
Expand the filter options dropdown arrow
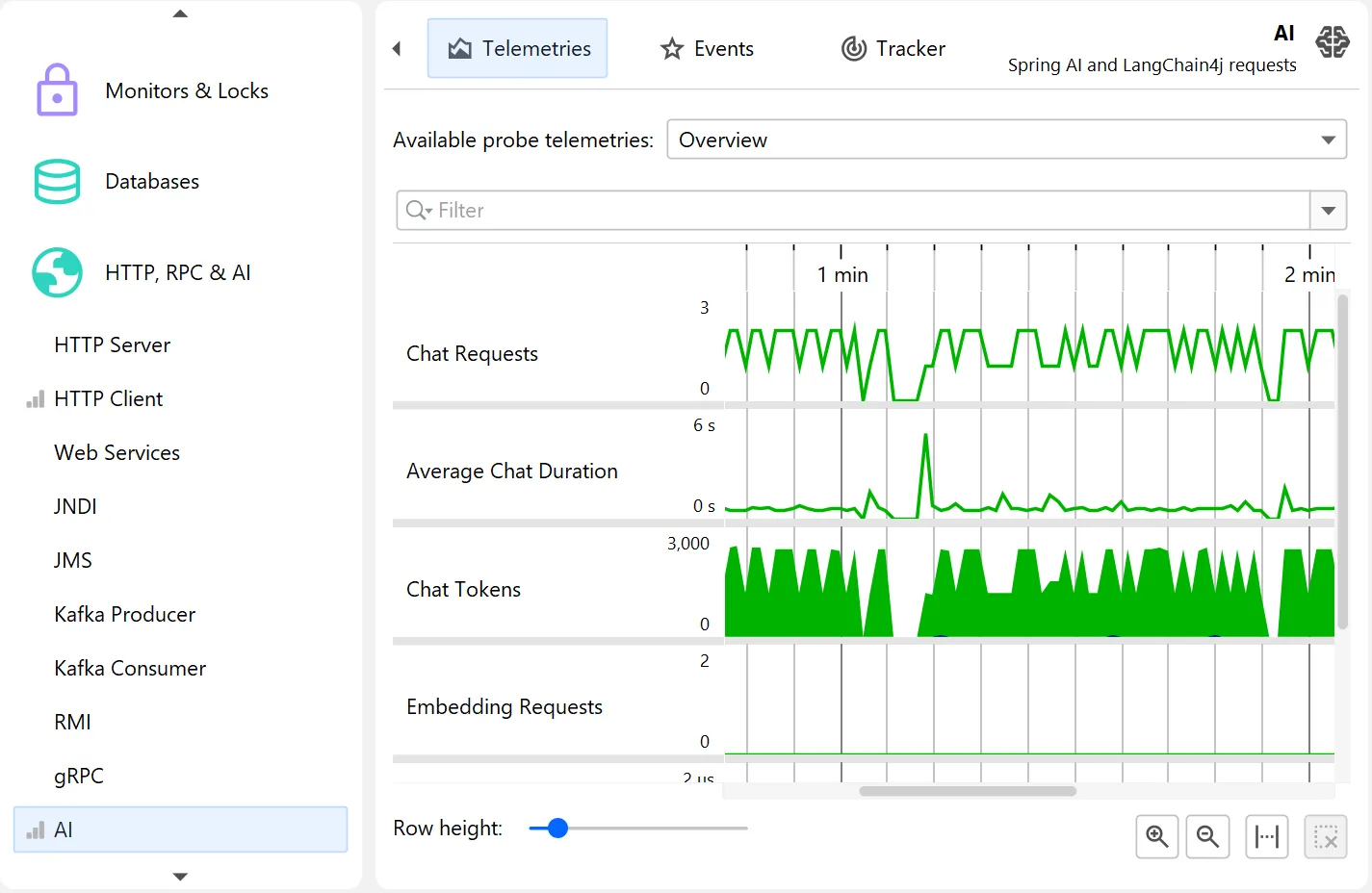(x=1328, y=211)
